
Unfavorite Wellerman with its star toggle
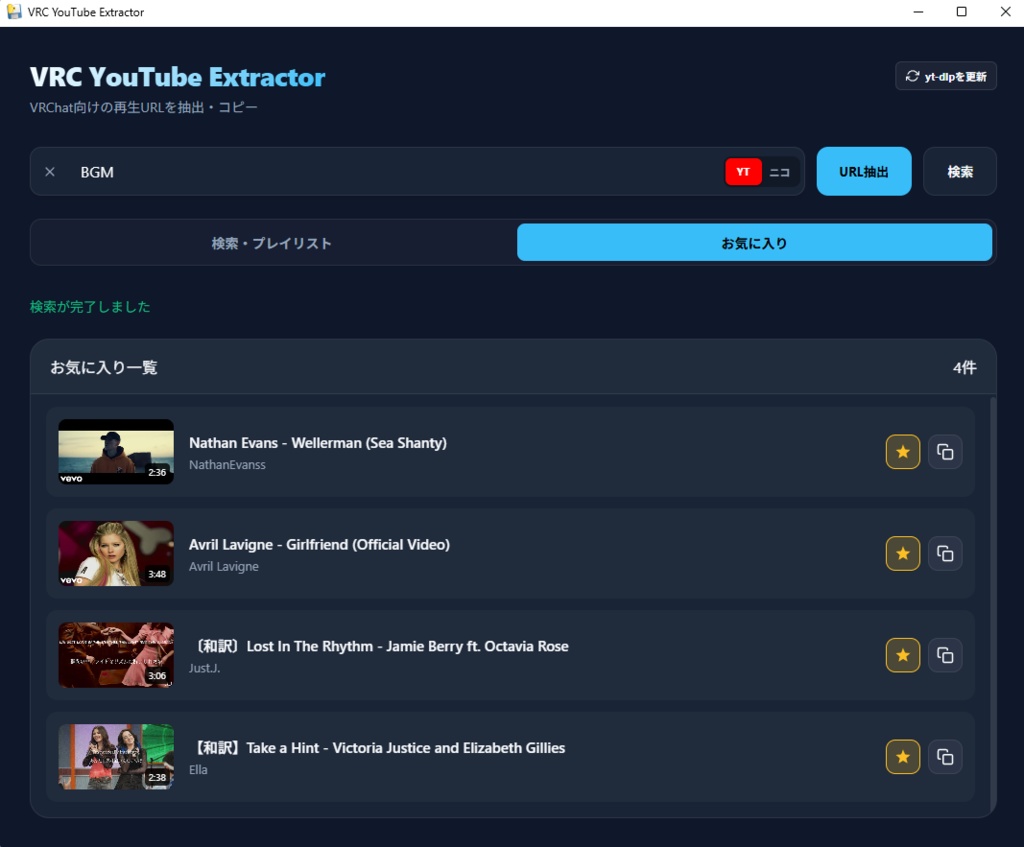pyautogui.click(x=902, y=451)
